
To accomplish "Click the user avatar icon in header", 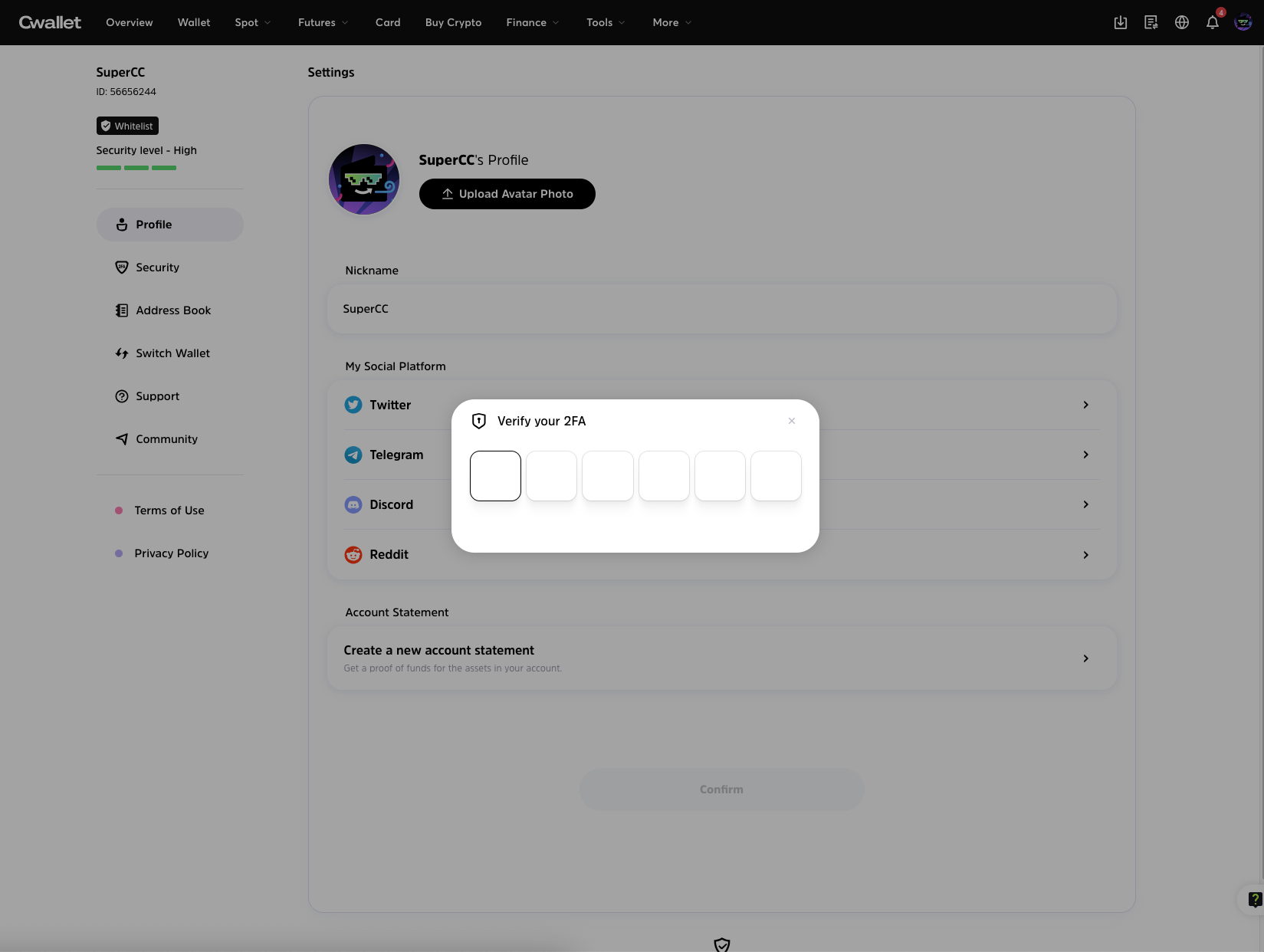I will [1243, 22].
